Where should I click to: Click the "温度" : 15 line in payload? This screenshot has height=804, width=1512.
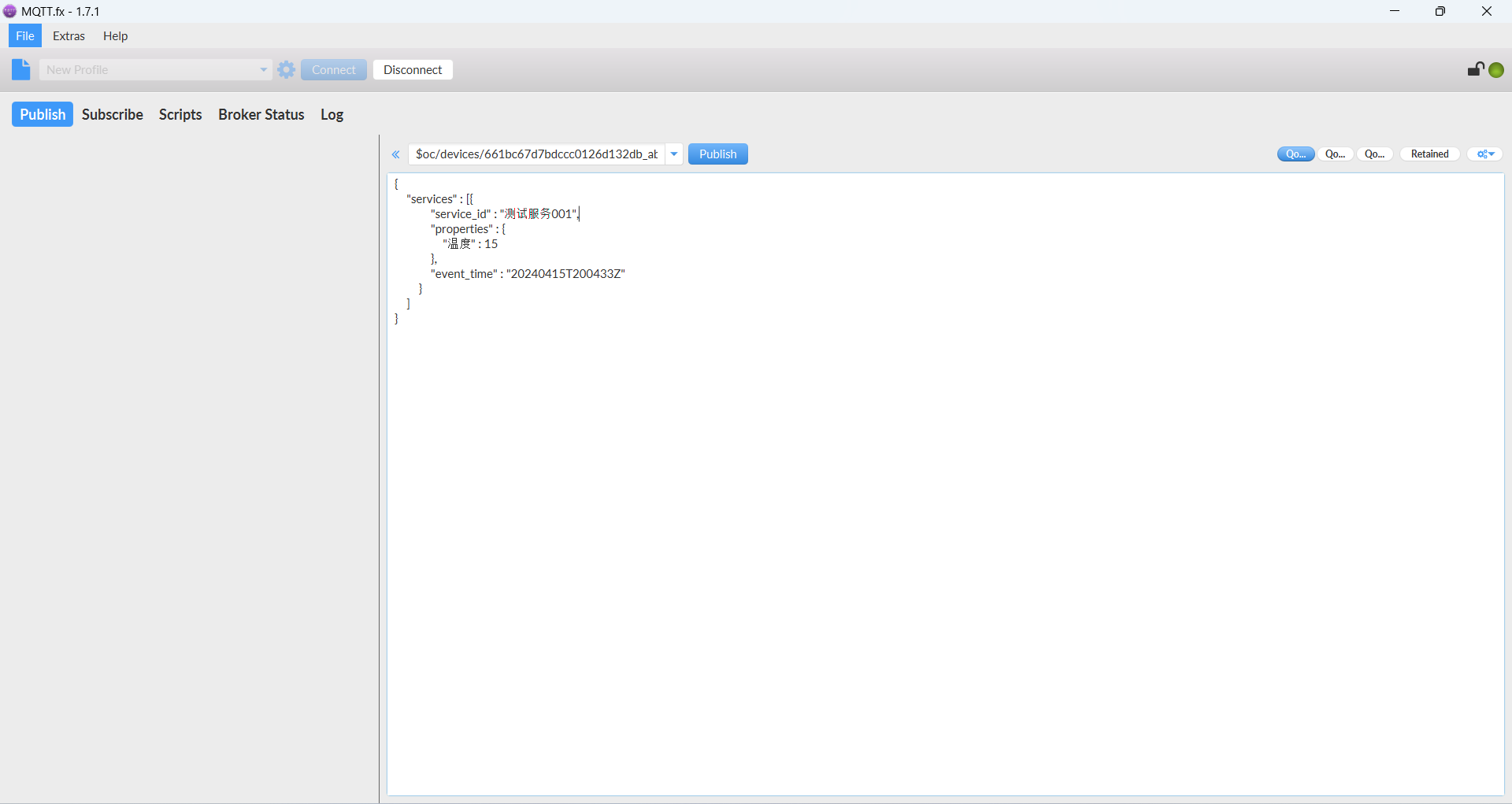[x=470, y=244]
